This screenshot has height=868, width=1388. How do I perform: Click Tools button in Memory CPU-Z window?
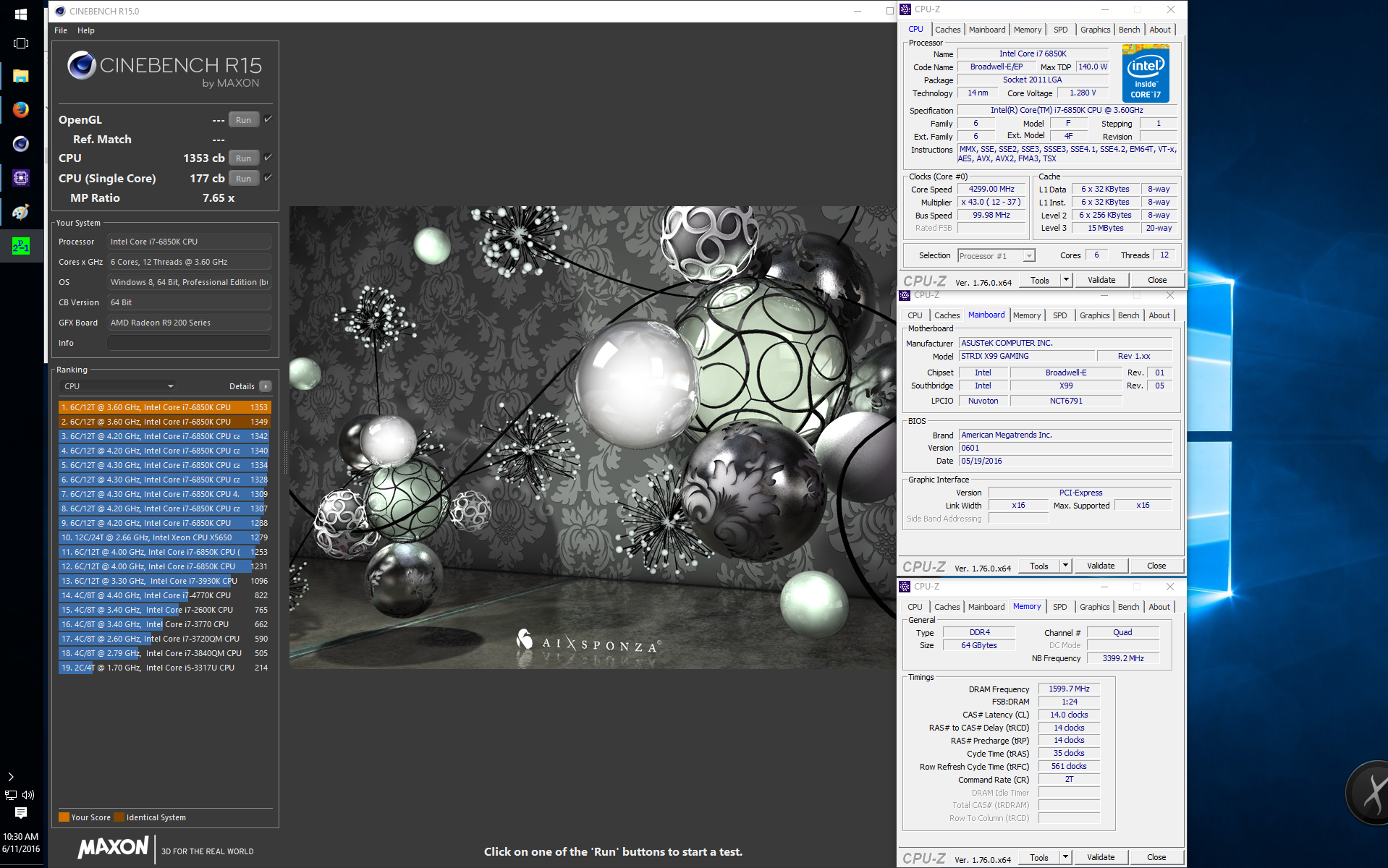pos(1039,857)
